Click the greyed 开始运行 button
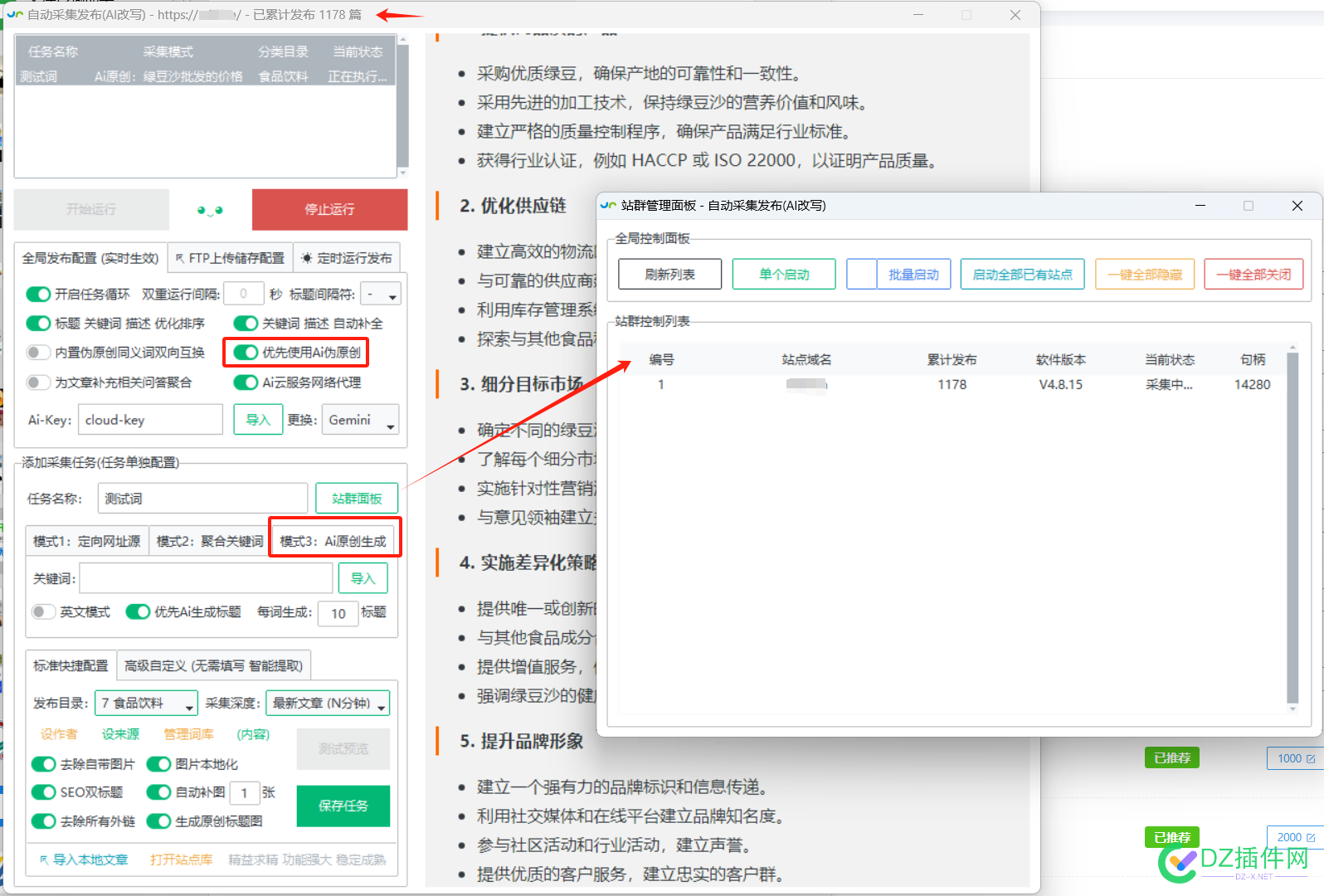The image size is (1324, 896). 91,209
